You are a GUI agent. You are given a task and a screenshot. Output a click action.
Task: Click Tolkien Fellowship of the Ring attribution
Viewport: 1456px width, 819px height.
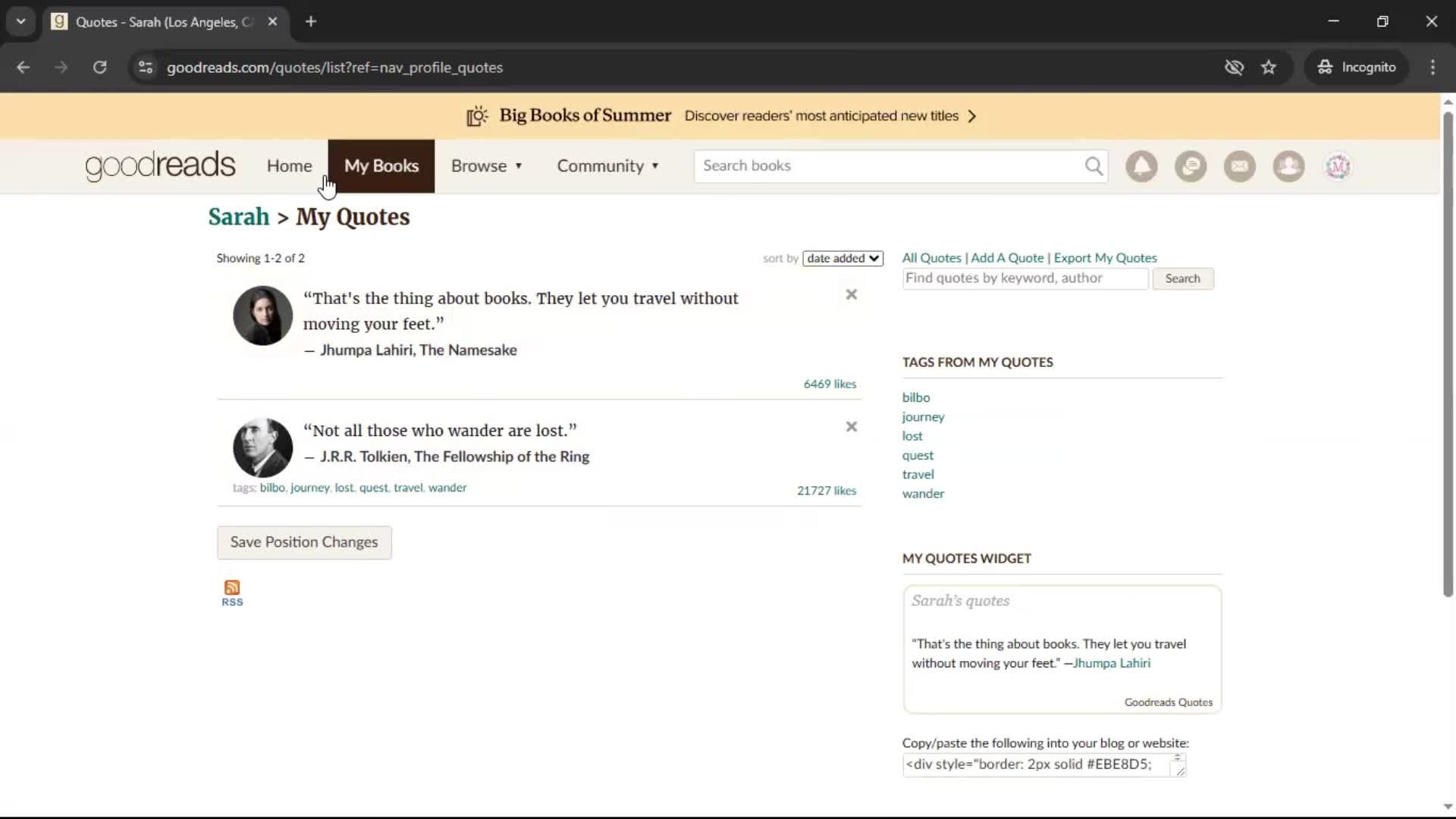455,457
